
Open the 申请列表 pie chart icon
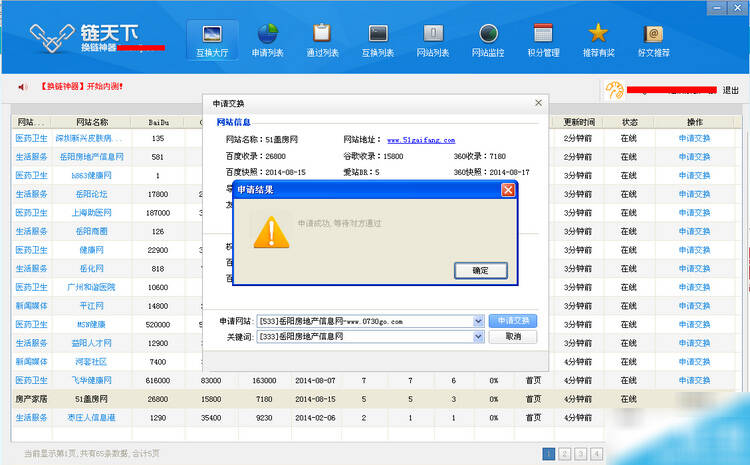click(267, 40)
